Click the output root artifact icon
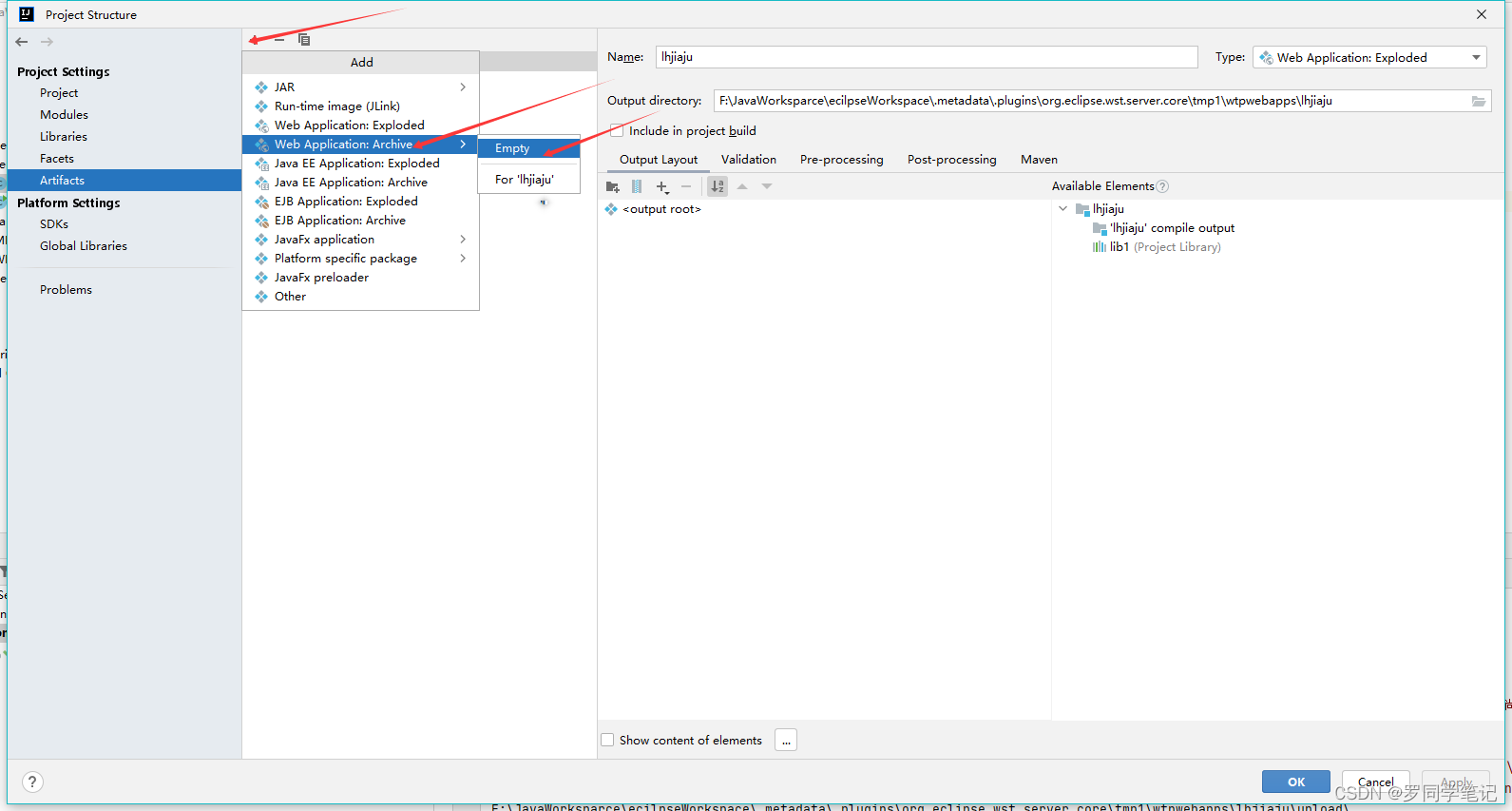This screenshot has width=1512, height=811. coord(611,209)
